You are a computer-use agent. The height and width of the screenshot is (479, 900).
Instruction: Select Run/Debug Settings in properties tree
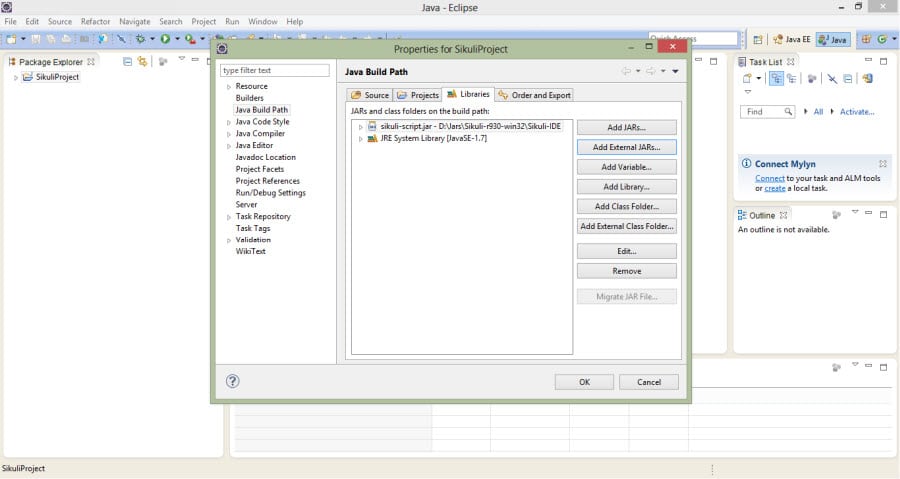[270, 193]
